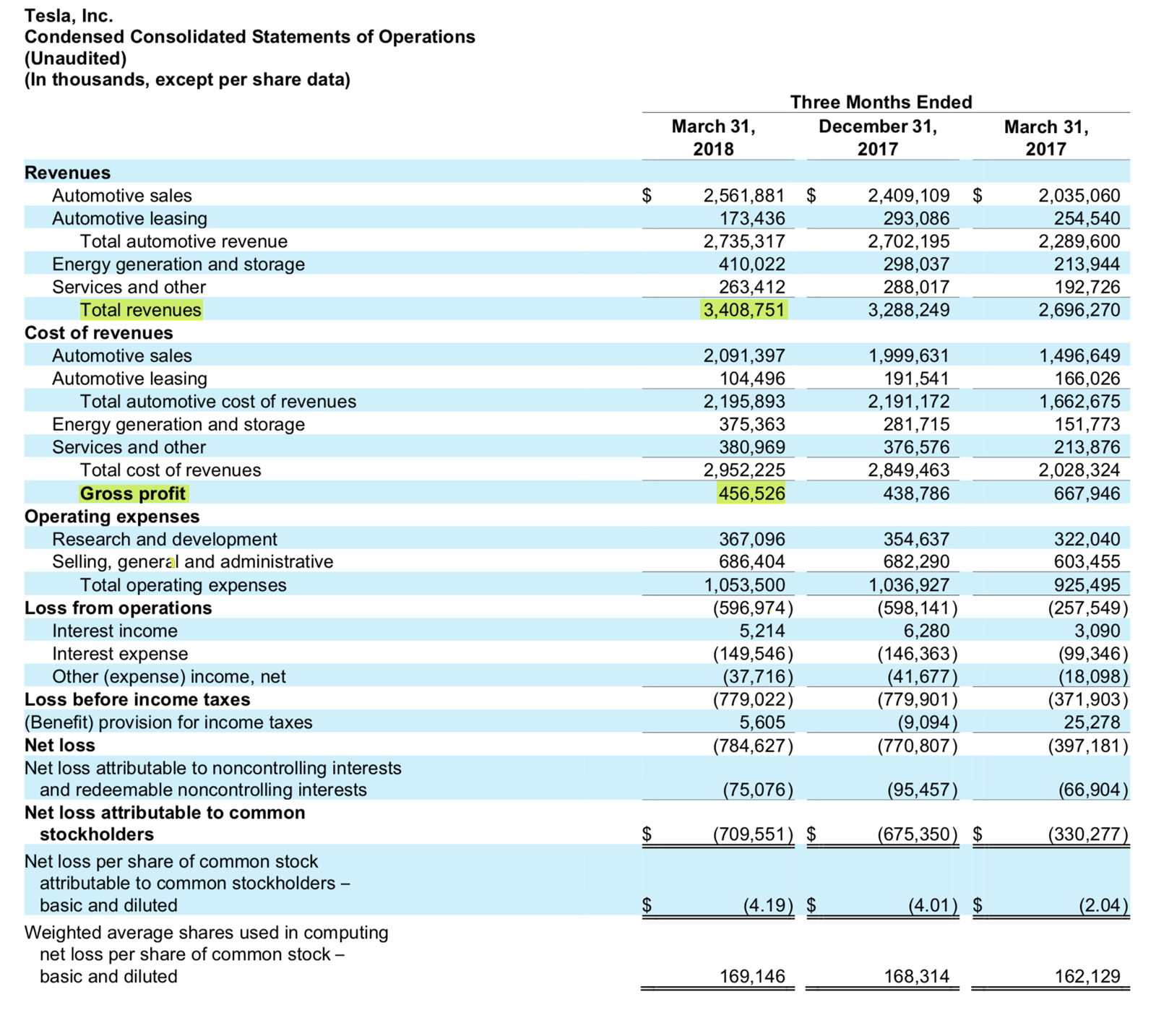Viewport: 1156px width, 1036px height.
Task: Click the 'Total cost of revenues' label
Action: pos(171,470)
